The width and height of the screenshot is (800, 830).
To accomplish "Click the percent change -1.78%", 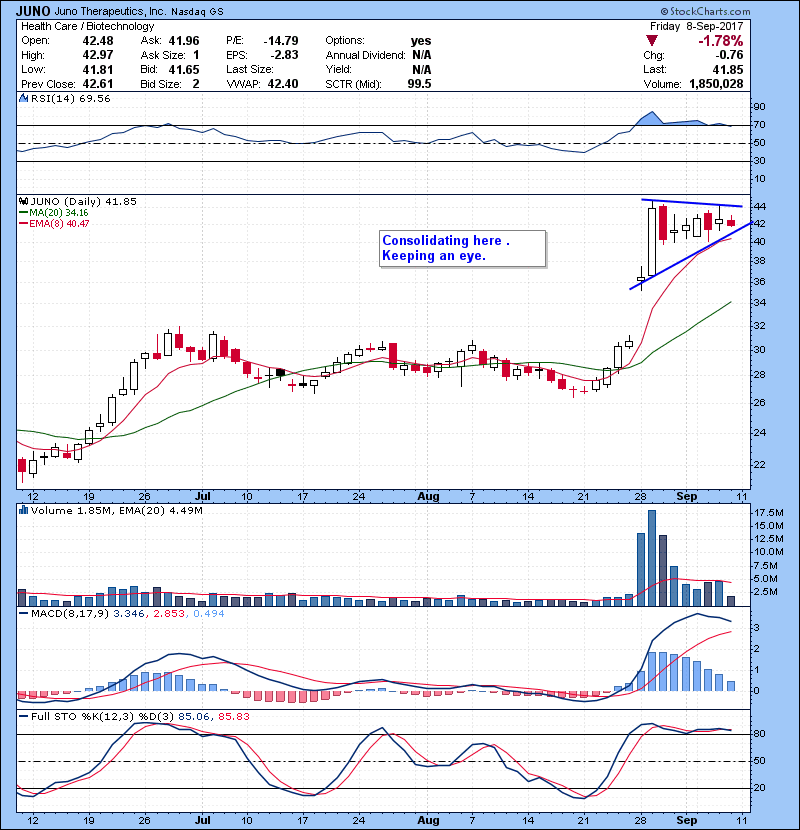I will click(x=721, y=41).
